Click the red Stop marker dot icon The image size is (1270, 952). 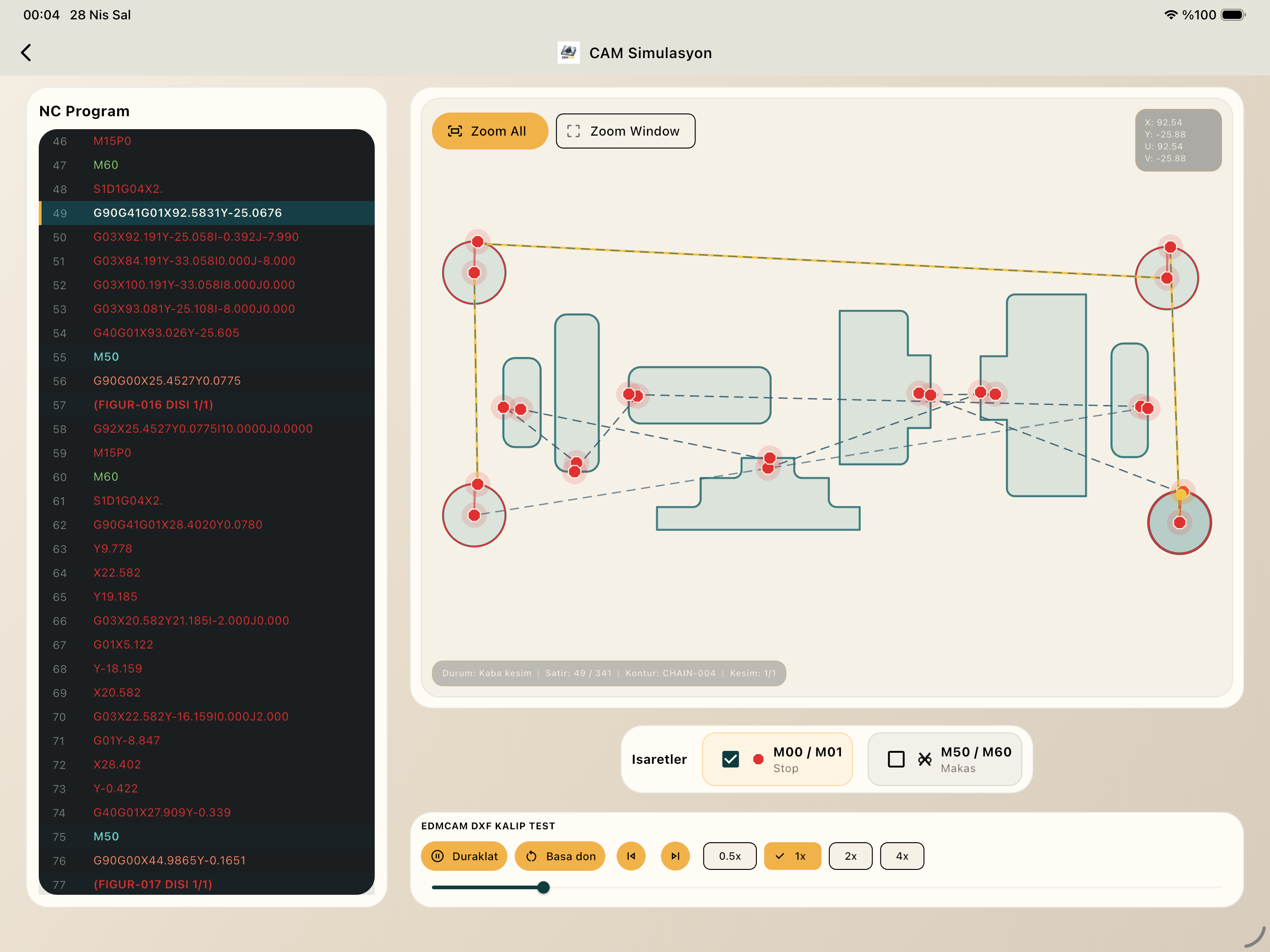pos(758,759)
